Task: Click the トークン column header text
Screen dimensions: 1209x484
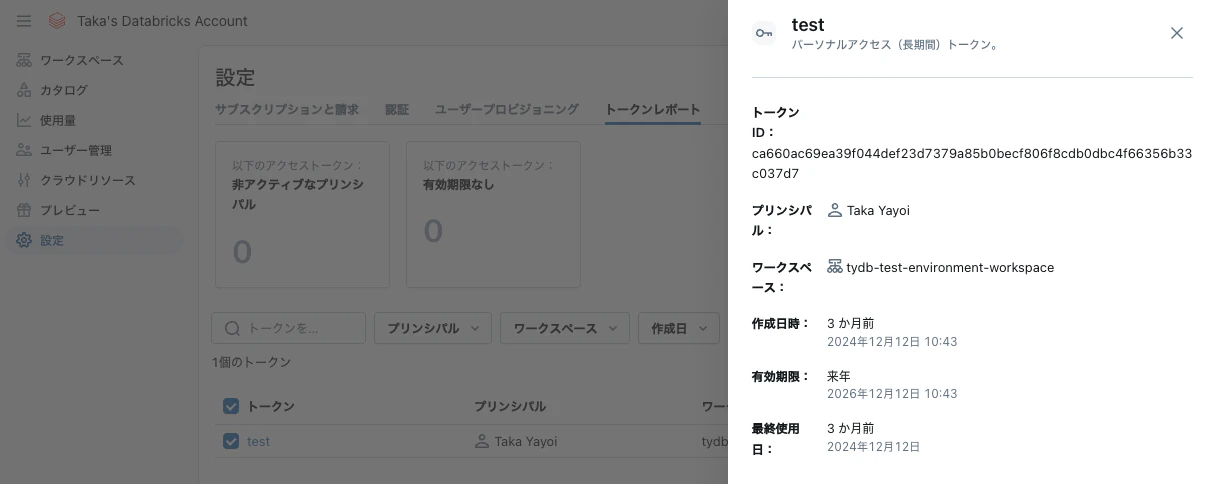Action: point(271,406)
